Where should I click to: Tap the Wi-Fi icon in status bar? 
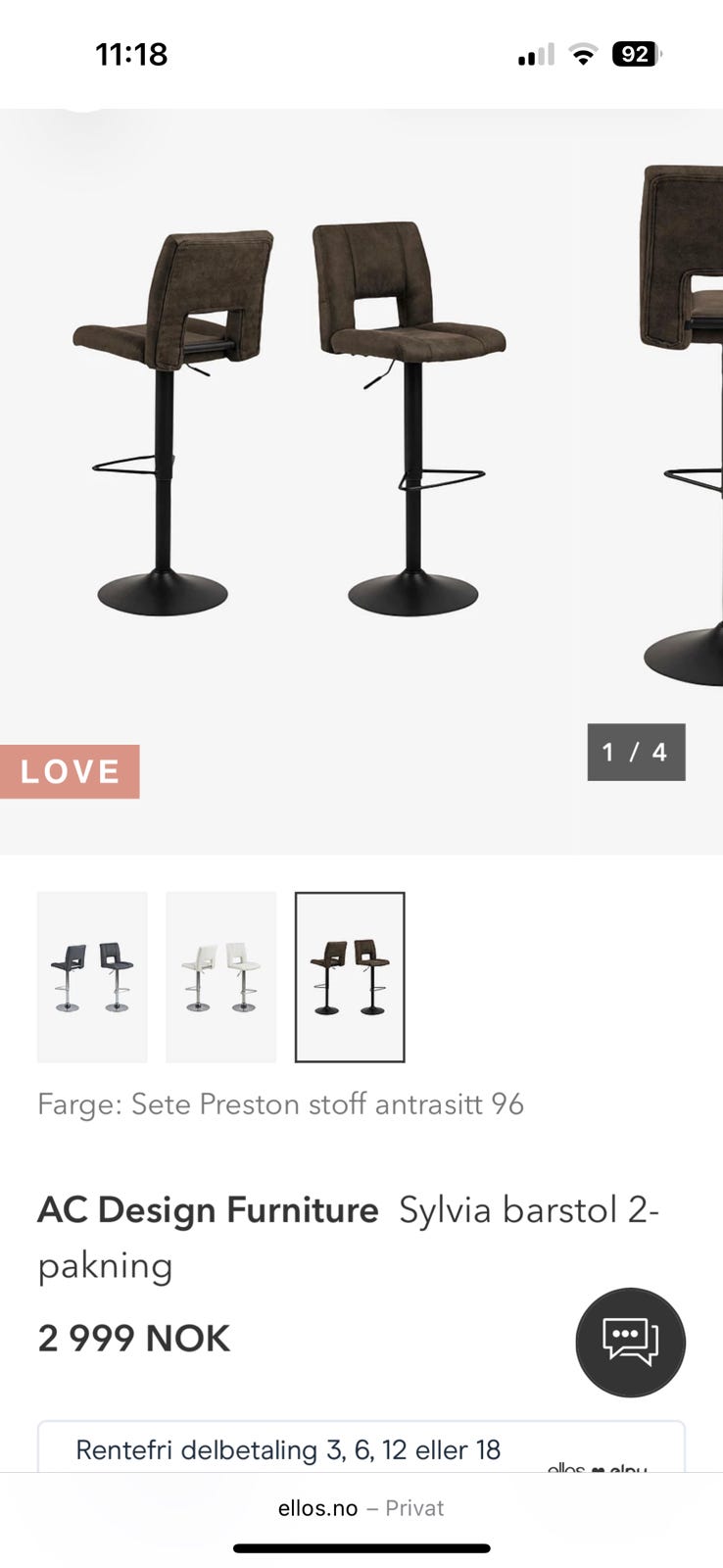click(583, 55)
